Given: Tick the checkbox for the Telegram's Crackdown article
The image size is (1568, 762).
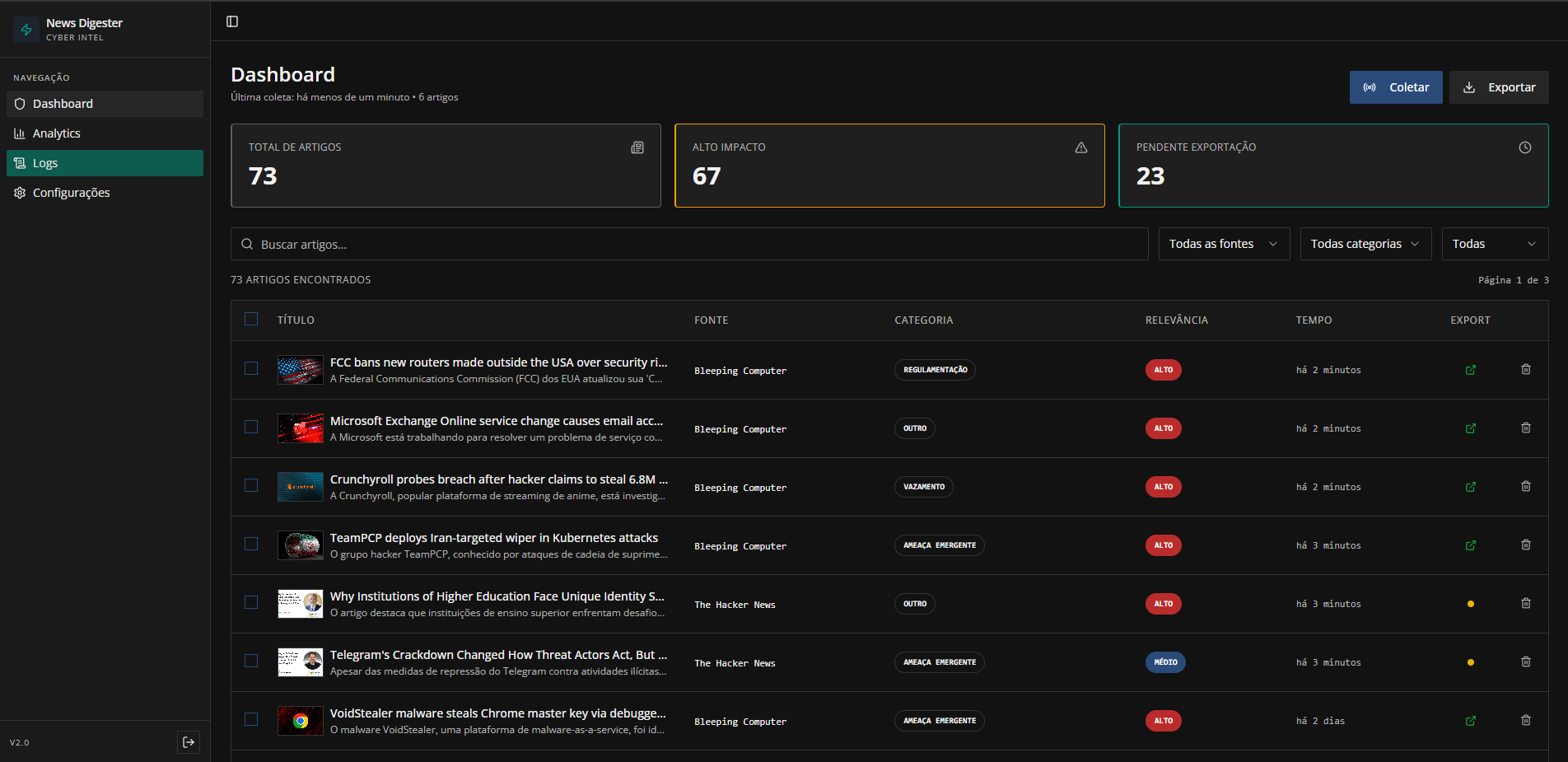Looking at the screenshot, I should (x=251, y=661).
